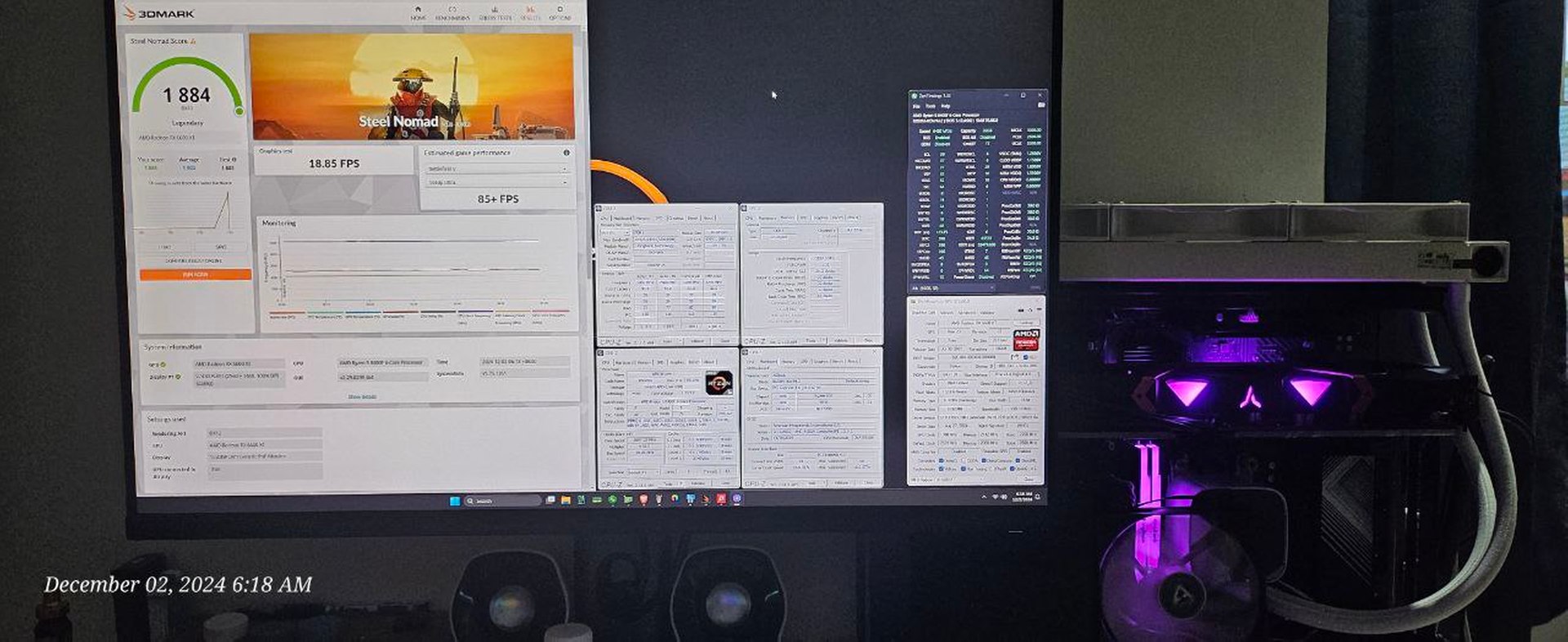1568x642 pixels.
Task: Click the Monitoring graph in 3DMark
Action: (x=416, y=274)
